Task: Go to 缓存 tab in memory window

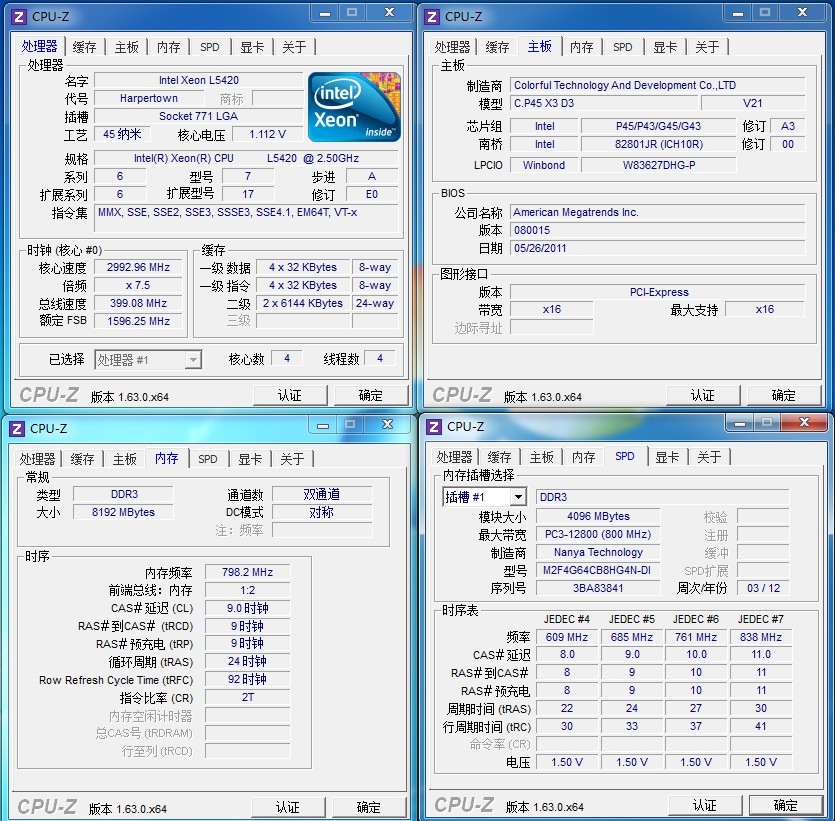Action: coord(82,459)
